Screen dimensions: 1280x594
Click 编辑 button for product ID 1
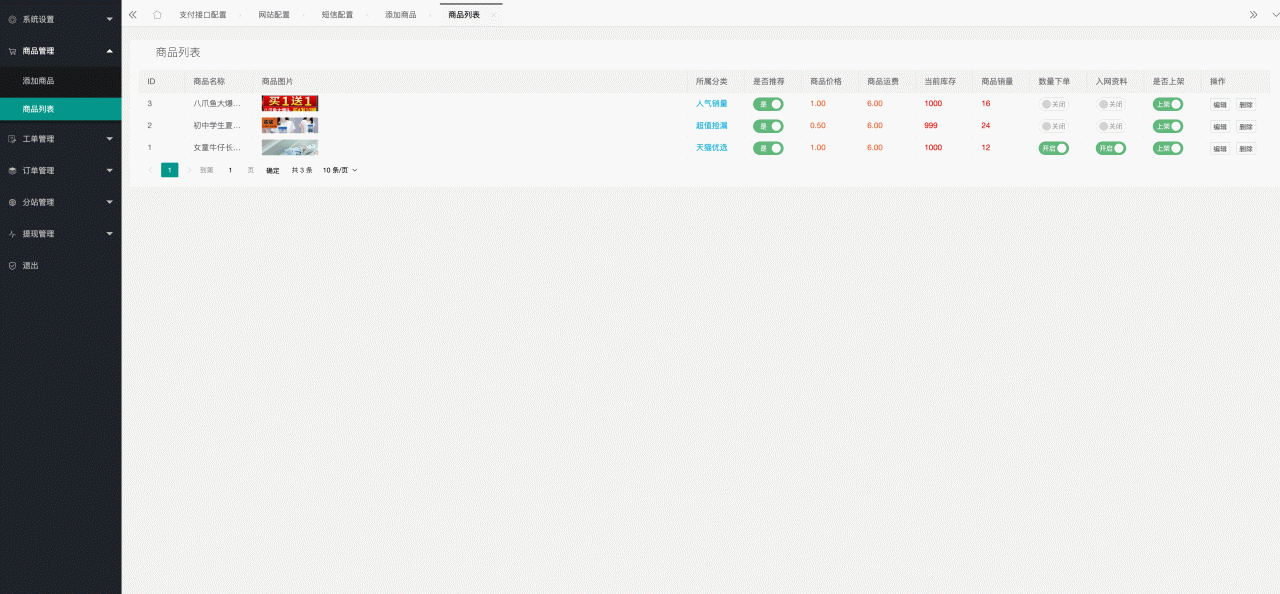[x=1220, y=149]
